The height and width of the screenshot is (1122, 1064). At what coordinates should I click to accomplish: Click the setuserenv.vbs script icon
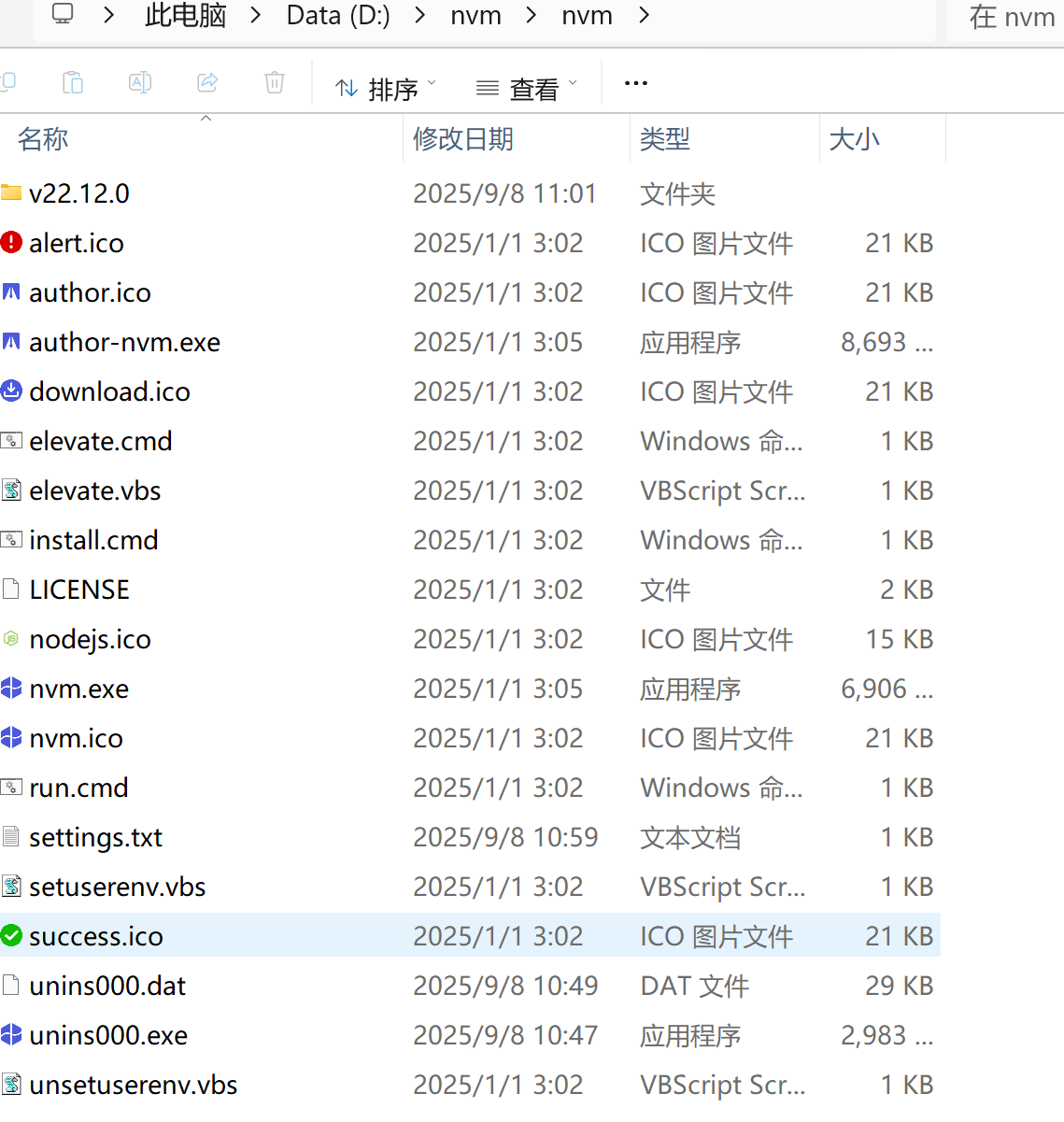(x=11, y=887)
